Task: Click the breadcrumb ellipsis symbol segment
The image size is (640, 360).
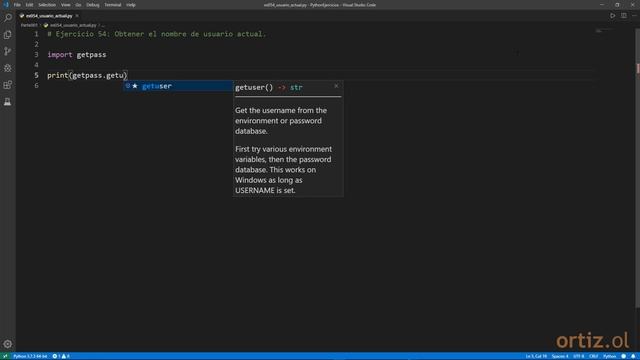Action: (x=103, y=25)
